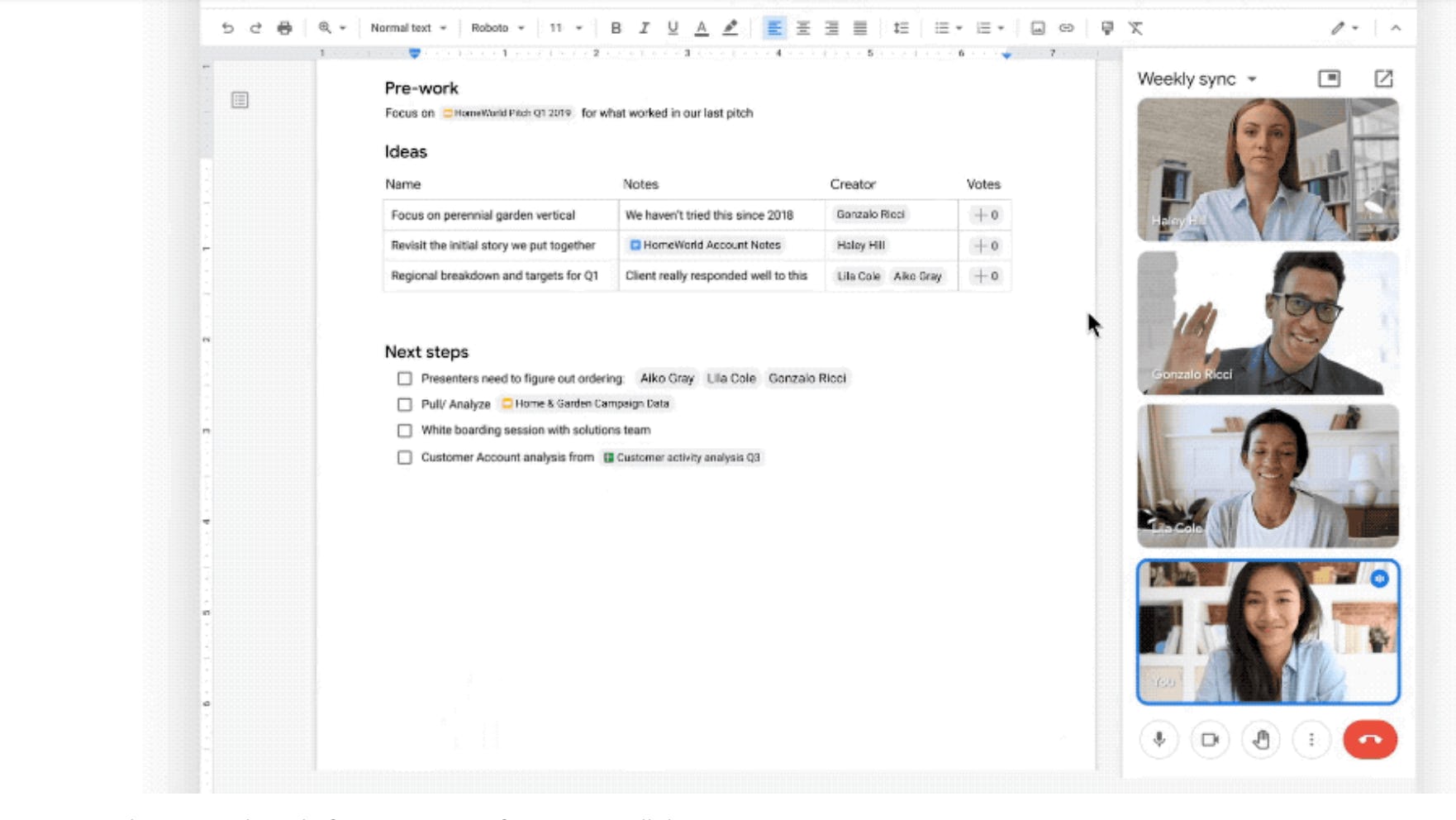Screen dimensions: 1456x820
Task: Check the Pull/Analyze task checkbox
Action: (x=404, y=404)
